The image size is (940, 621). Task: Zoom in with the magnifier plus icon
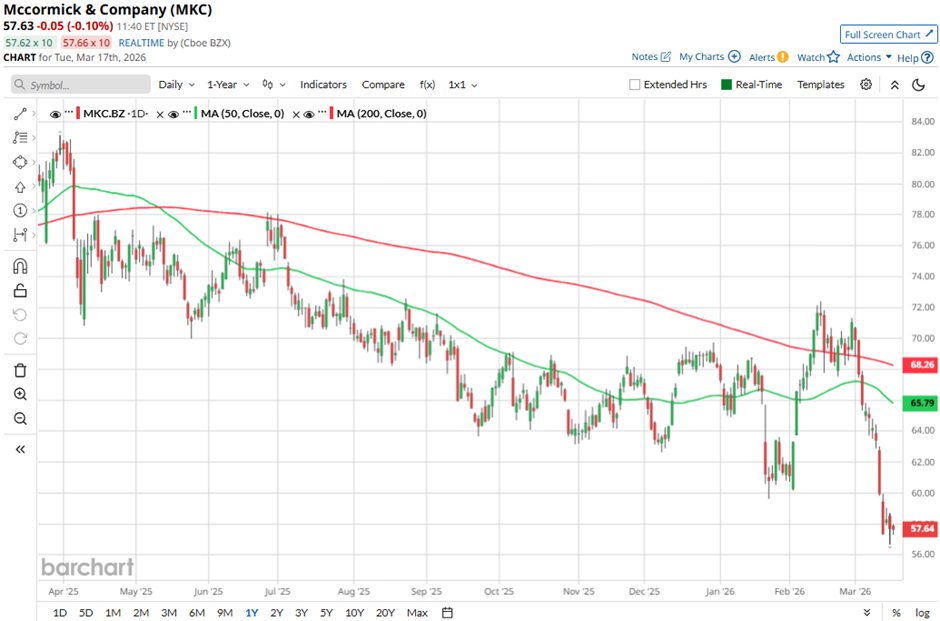coord(20,394)
